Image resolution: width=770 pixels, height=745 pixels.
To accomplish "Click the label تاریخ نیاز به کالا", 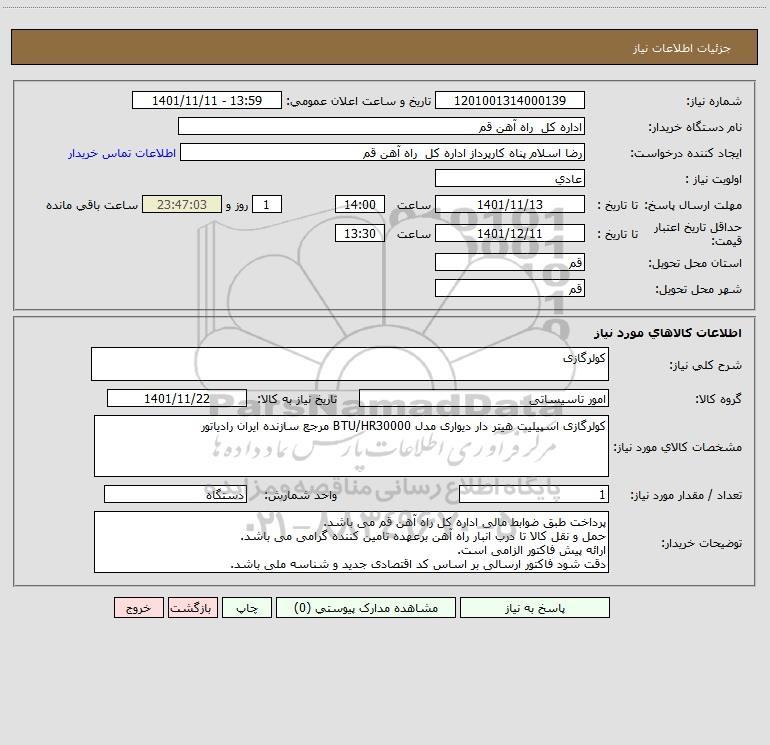I will pyautogui.click(x=298, y=399).
